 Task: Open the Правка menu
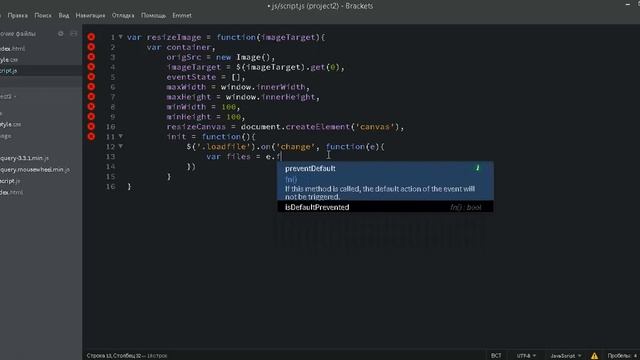18,16
